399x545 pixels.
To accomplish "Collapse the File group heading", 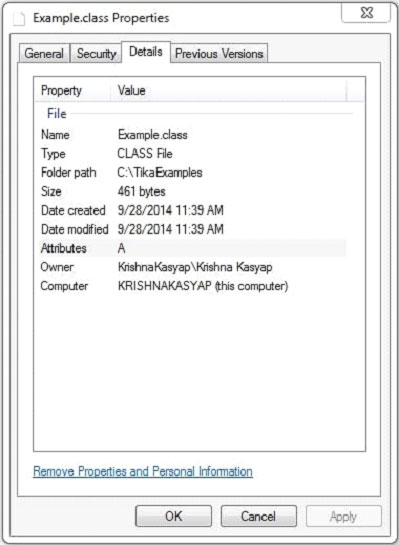I will pos(57,114).
